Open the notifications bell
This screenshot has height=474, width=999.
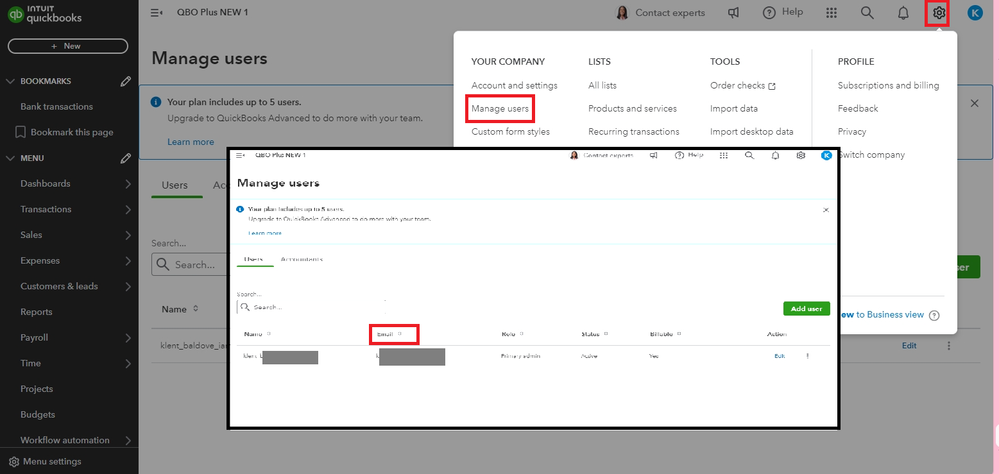click(x=903, y=13)
